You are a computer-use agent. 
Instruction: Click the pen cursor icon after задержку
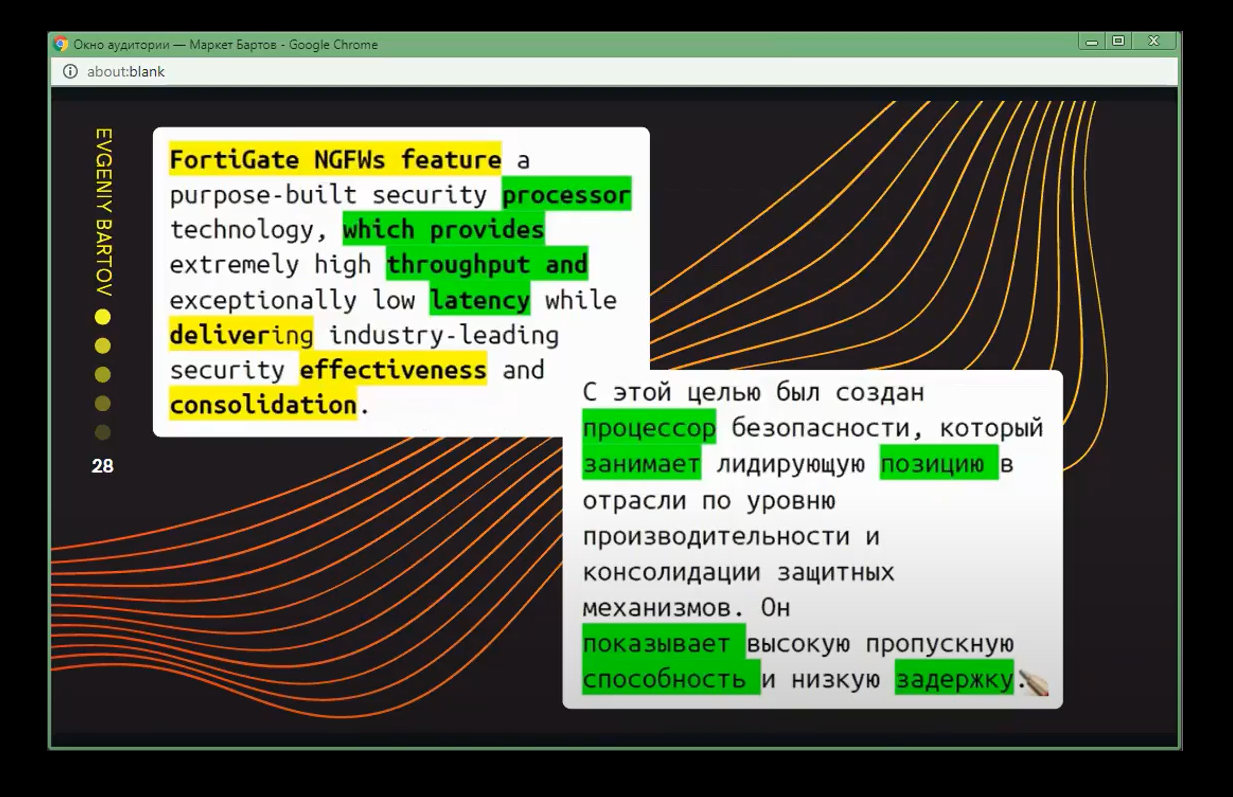(1035, 684)
